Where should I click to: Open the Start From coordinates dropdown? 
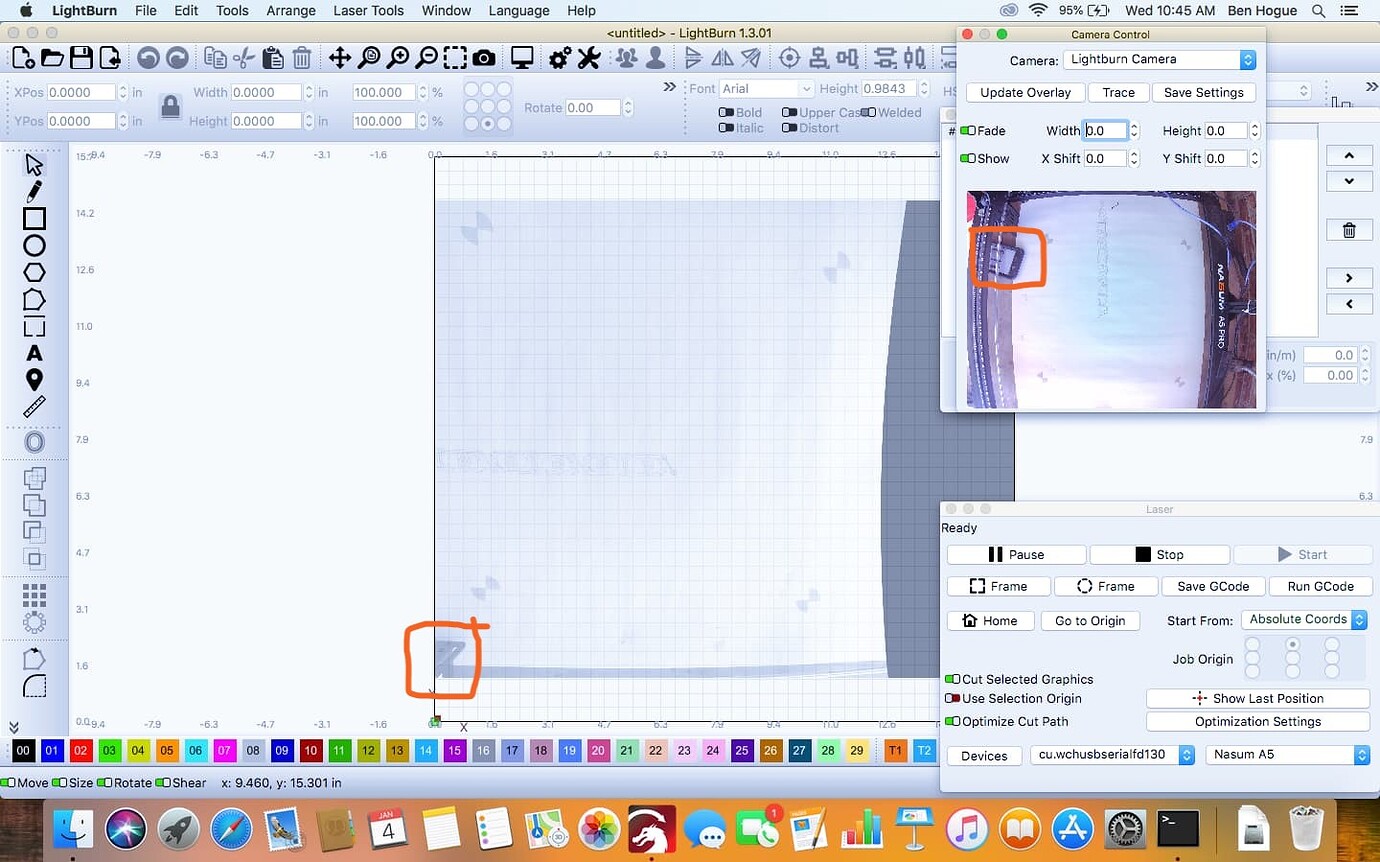tap(1303, 619)
